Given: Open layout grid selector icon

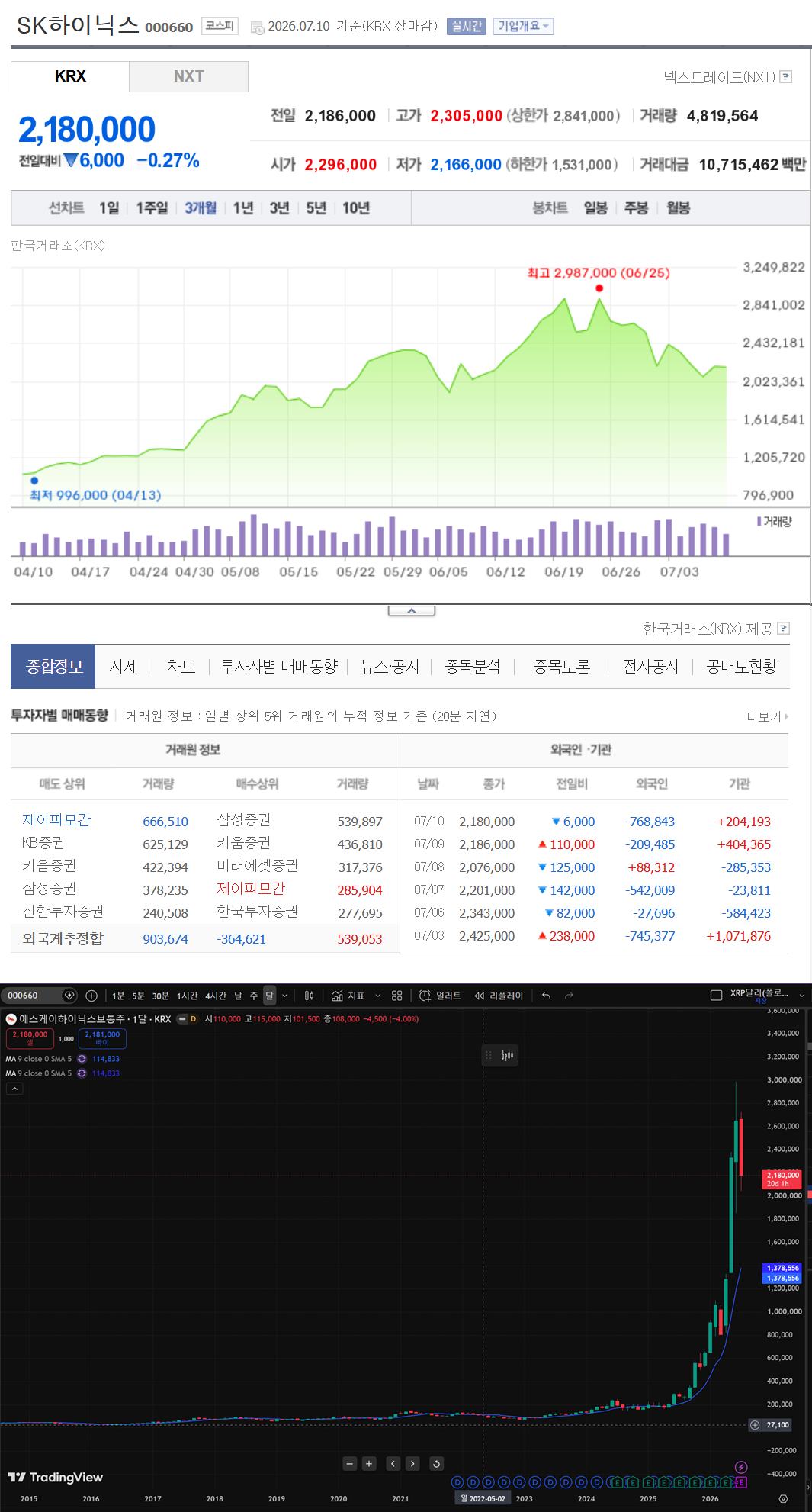Looking at the screenshot, I should pyautogui.click(x=396, y=996).
